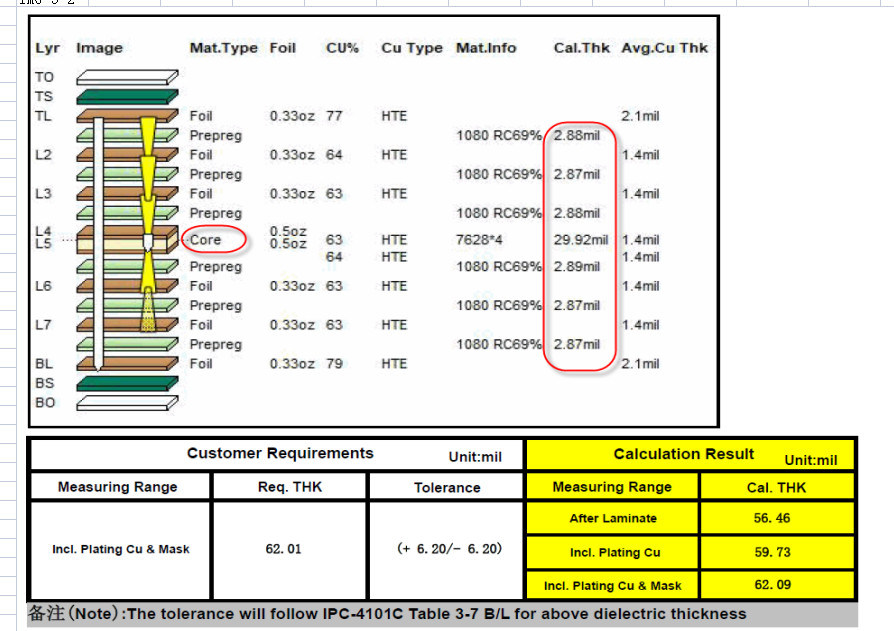Click the tolerance value (+ 6.20/- 6.20)

pyautogui.click(x=447, y=549)
